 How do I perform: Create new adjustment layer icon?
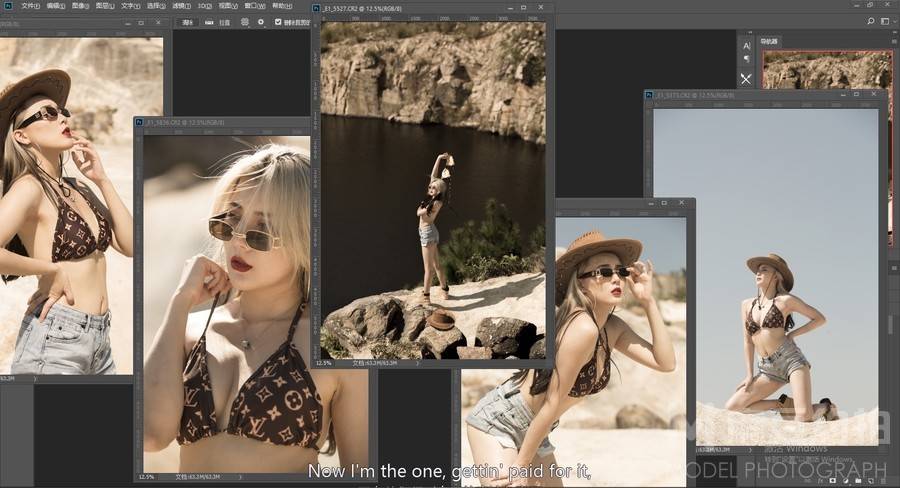click(x=845, y=480)
